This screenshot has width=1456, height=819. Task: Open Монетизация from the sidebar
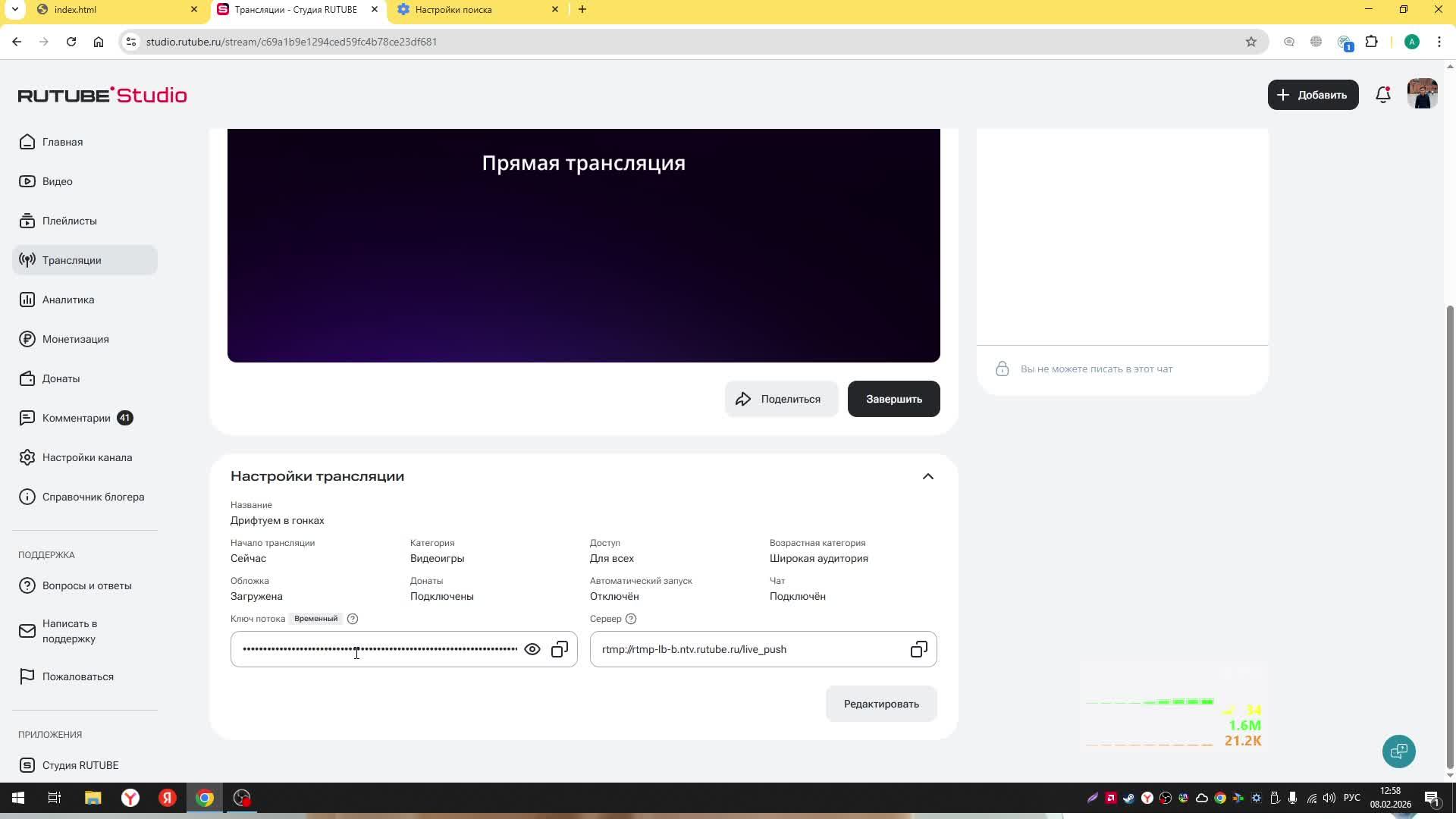click(75, 339)
